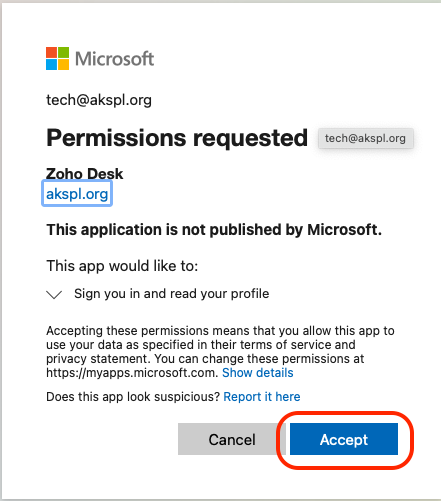Viewport: 441px width, 501px height.
Task: Click the red square of Microsoft logo
Action: 52,52
